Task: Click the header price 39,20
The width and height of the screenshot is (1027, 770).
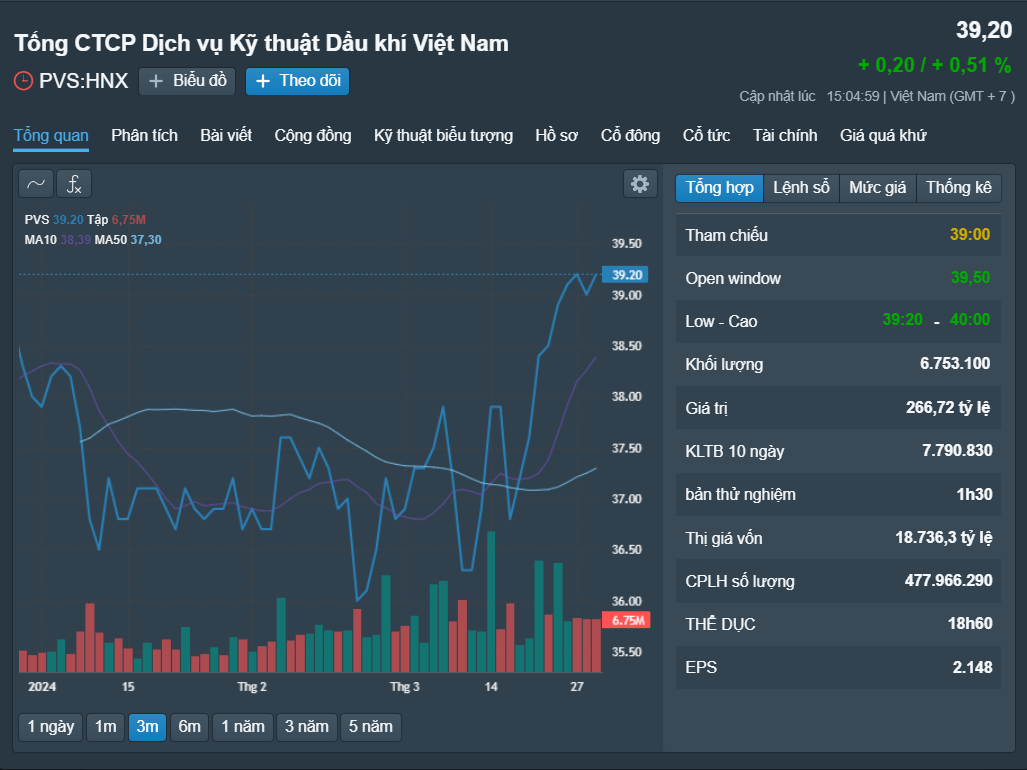Action: [984, 30]
